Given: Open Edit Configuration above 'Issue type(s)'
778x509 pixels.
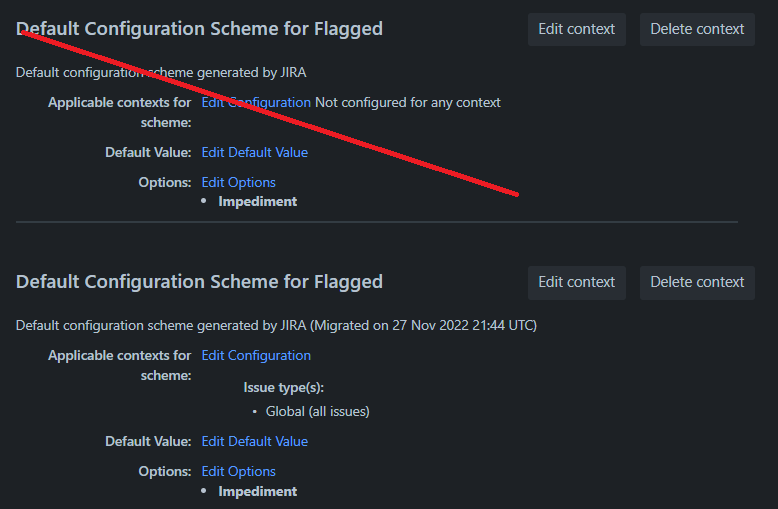Looking at the screenshot, I should (256, 356).
